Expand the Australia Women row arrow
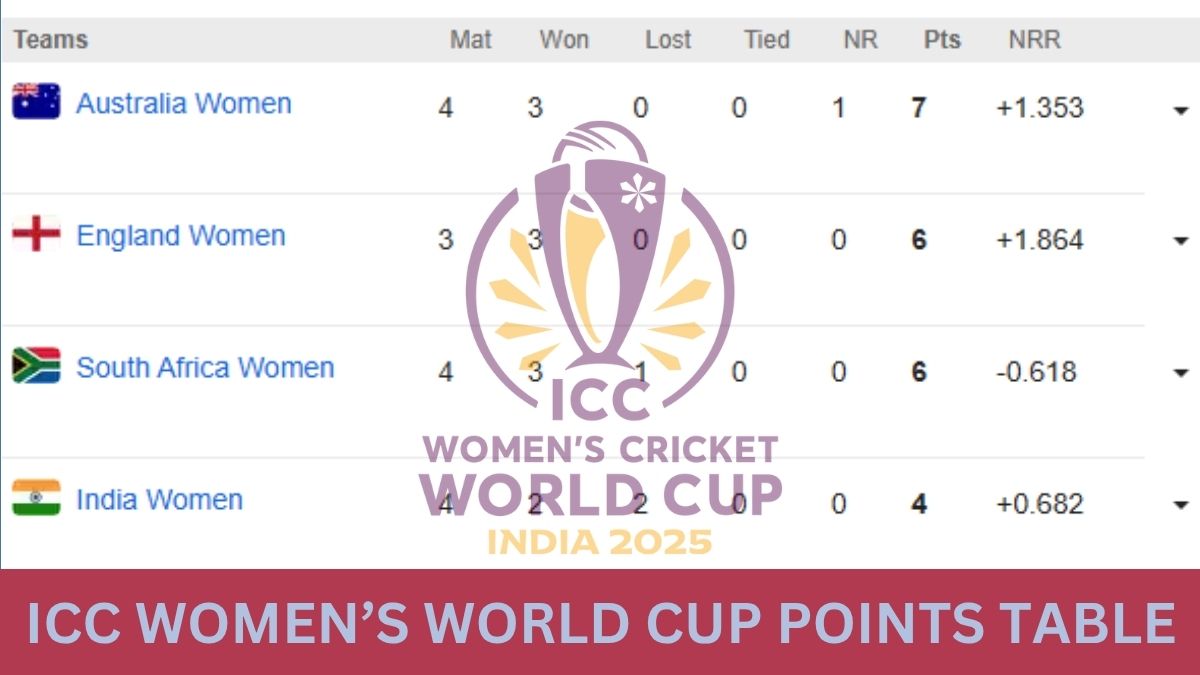The image size is (1200, 675). [1181, 110]
